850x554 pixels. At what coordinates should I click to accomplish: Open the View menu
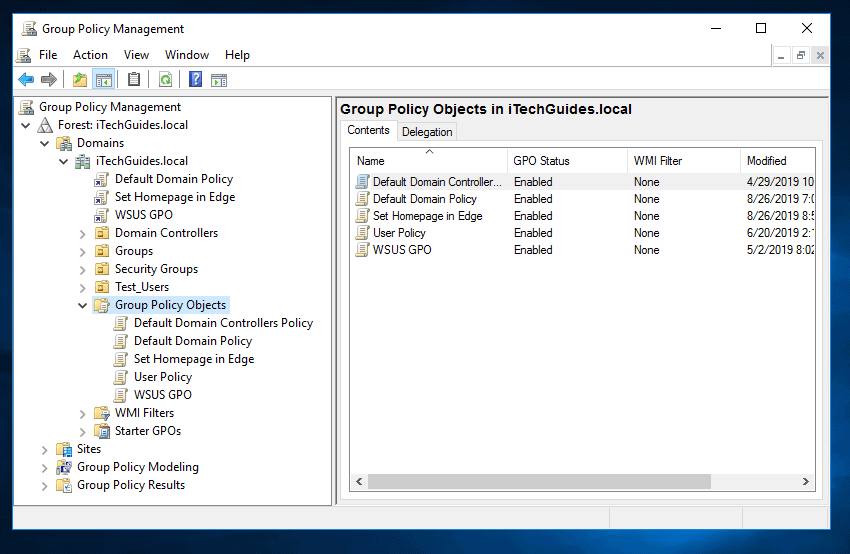[136, 55]
